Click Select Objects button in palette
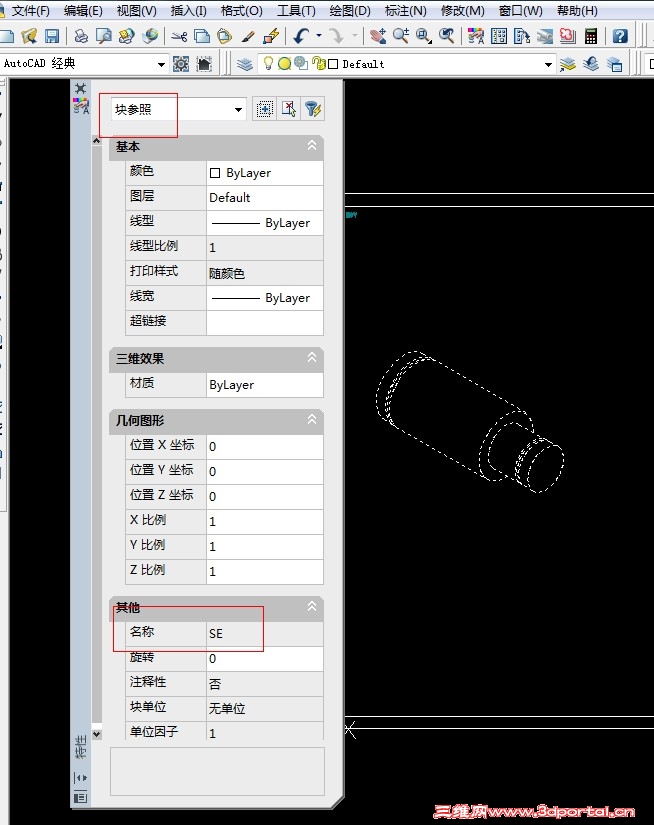Screen dimensions: 654x825 coord(288,109)
